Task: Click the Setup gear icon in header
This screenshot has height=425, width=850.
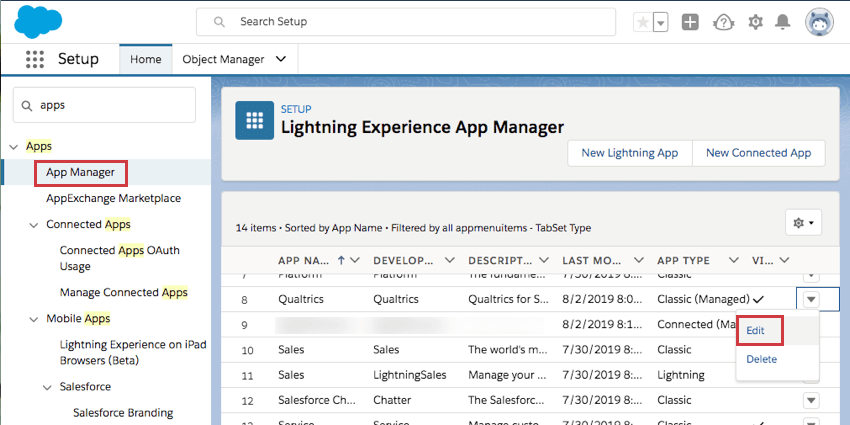Action: [x=756, y=22]
